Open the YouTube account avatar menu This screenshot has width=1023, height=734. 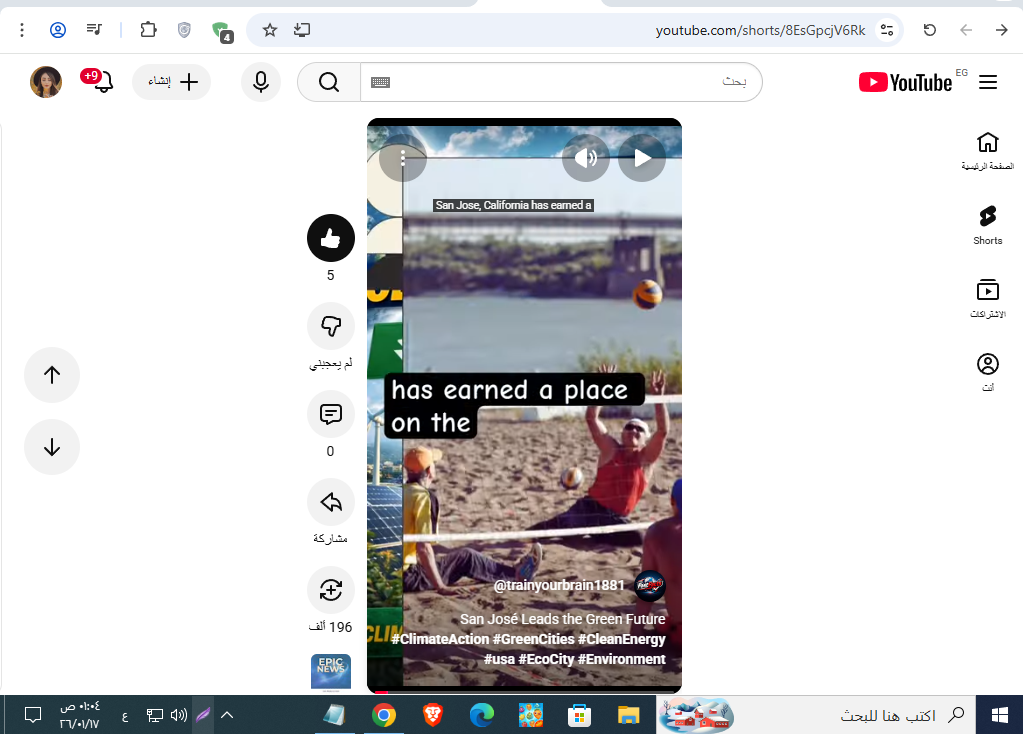coord(46,82)
